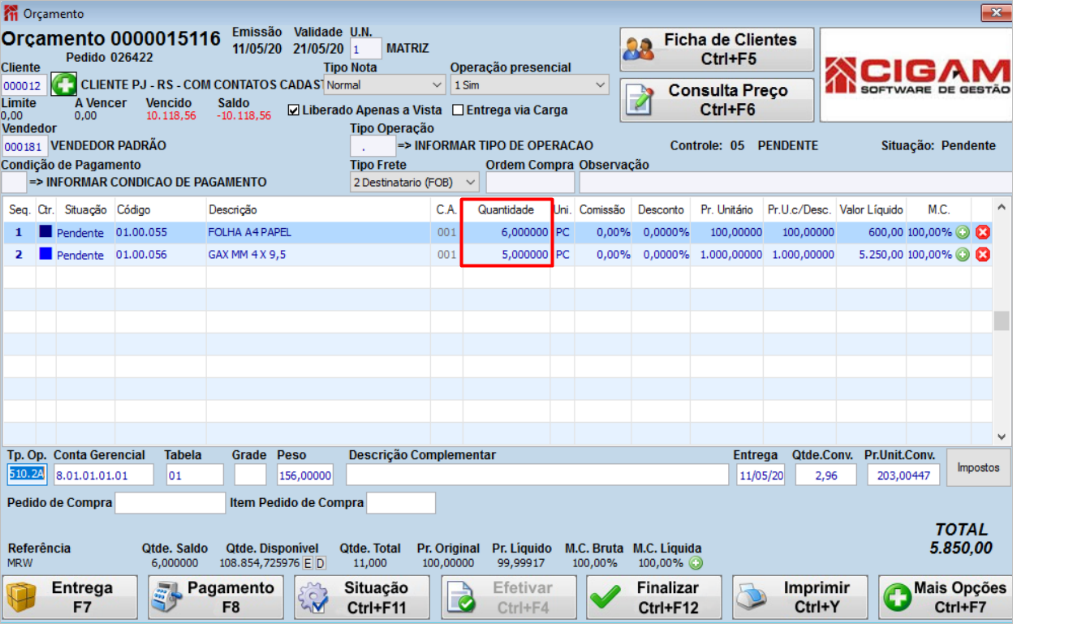Click quantity 6,000000 cell
Screen dimensions: 1080x625
click(x=507, y=232)
